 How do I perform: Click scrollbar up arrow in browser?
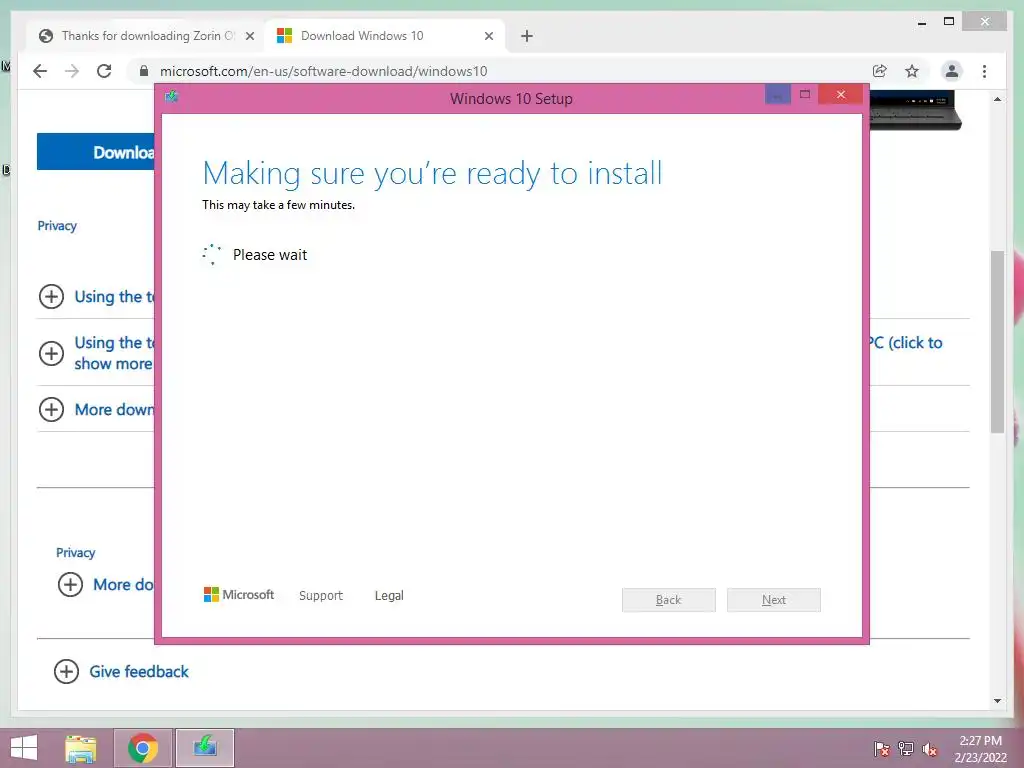click(x=997, y=99)
